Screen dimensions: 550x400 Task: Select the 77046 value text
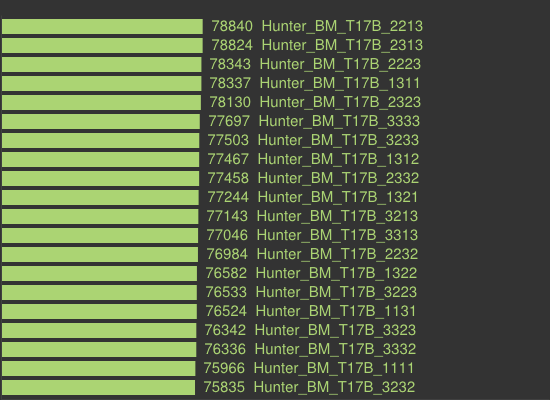tap(227, 235)
